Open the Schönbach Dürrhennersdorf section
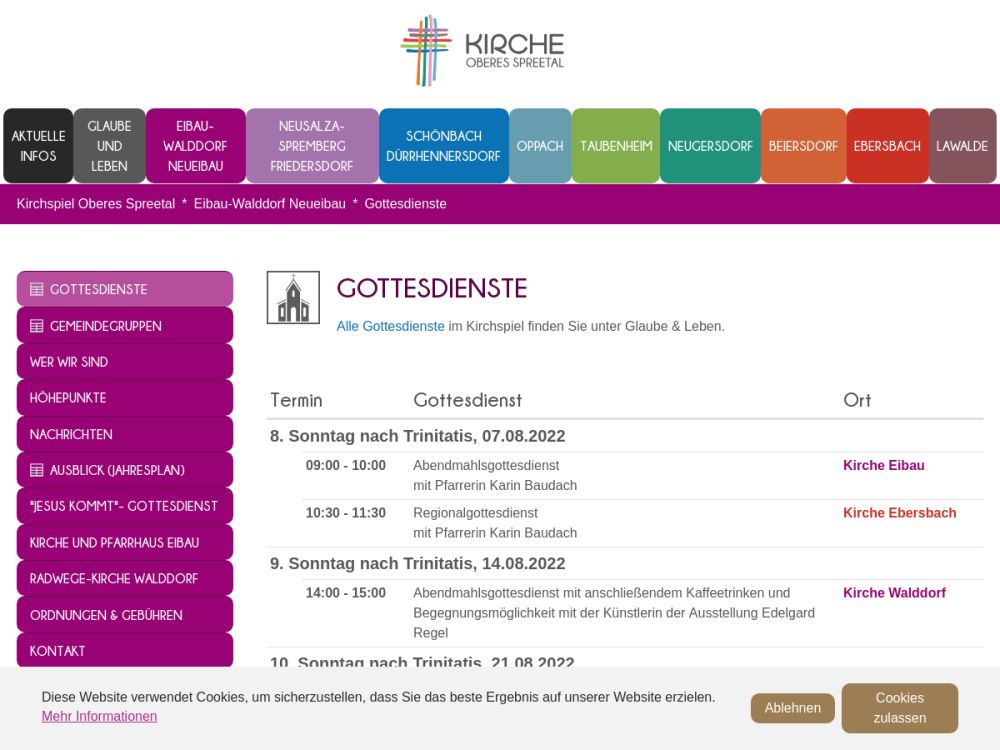The image size is (1000, 750). [x=443, y=146]
